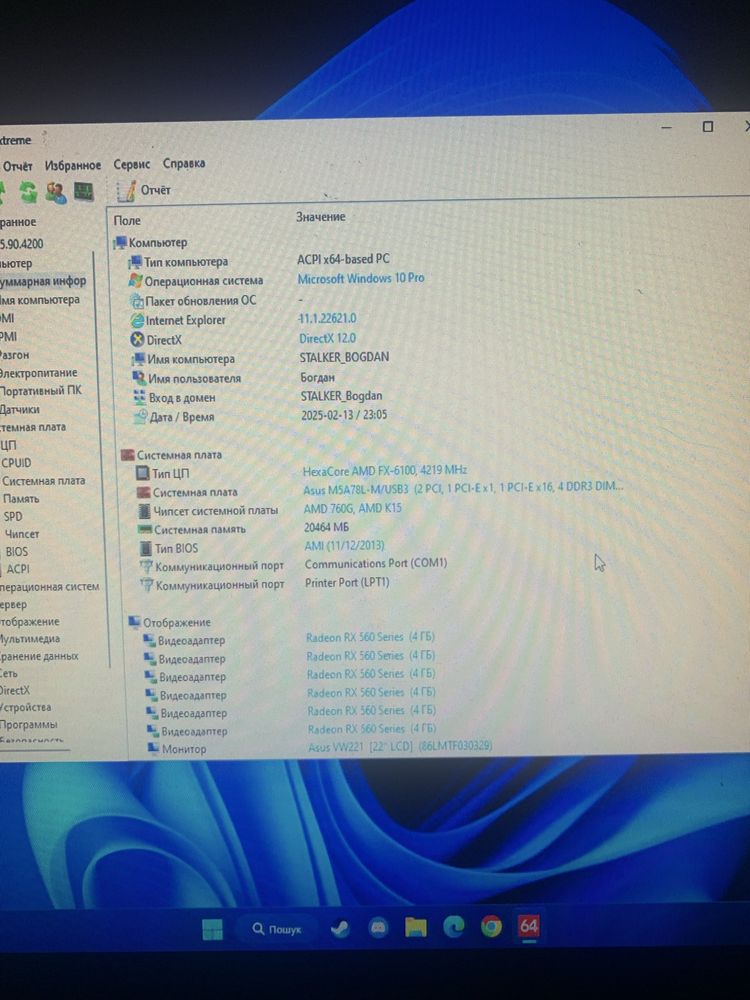This screenshot has height=1000, width=750.
Task: Open Steam from the taskbar
Action: pyautogui.click(x=341, y=928)
